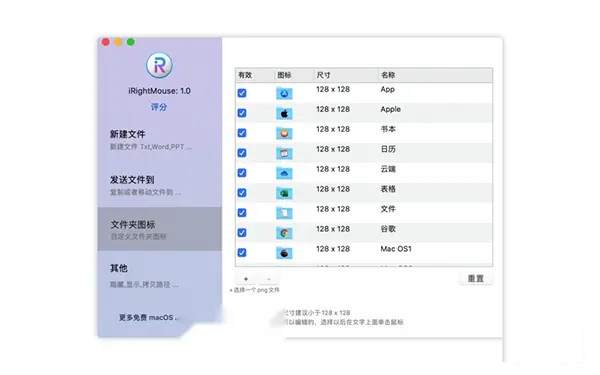This screenshot has height=375, width=600.
Task: Click the 评分 rating link
Action: point(159,107)
